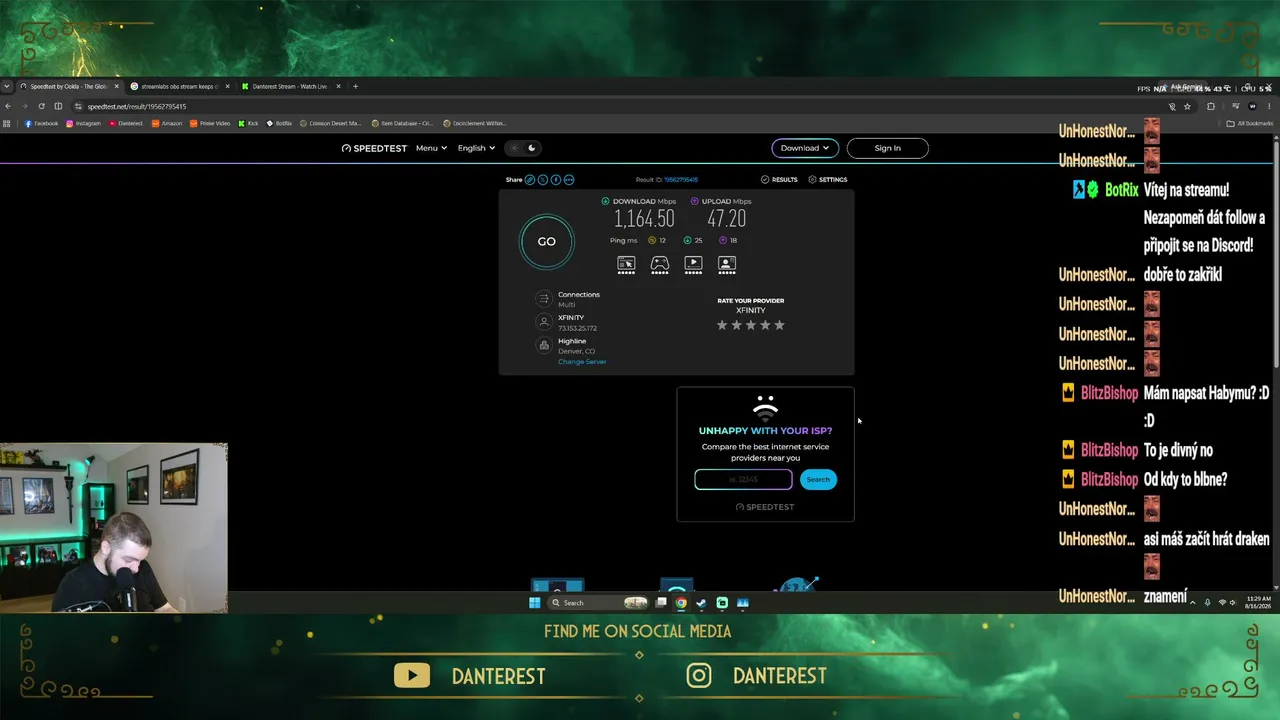Rate XFINITY with the first star
Viewport: 1280px width, 720px height.
click(x=722, y=325)
